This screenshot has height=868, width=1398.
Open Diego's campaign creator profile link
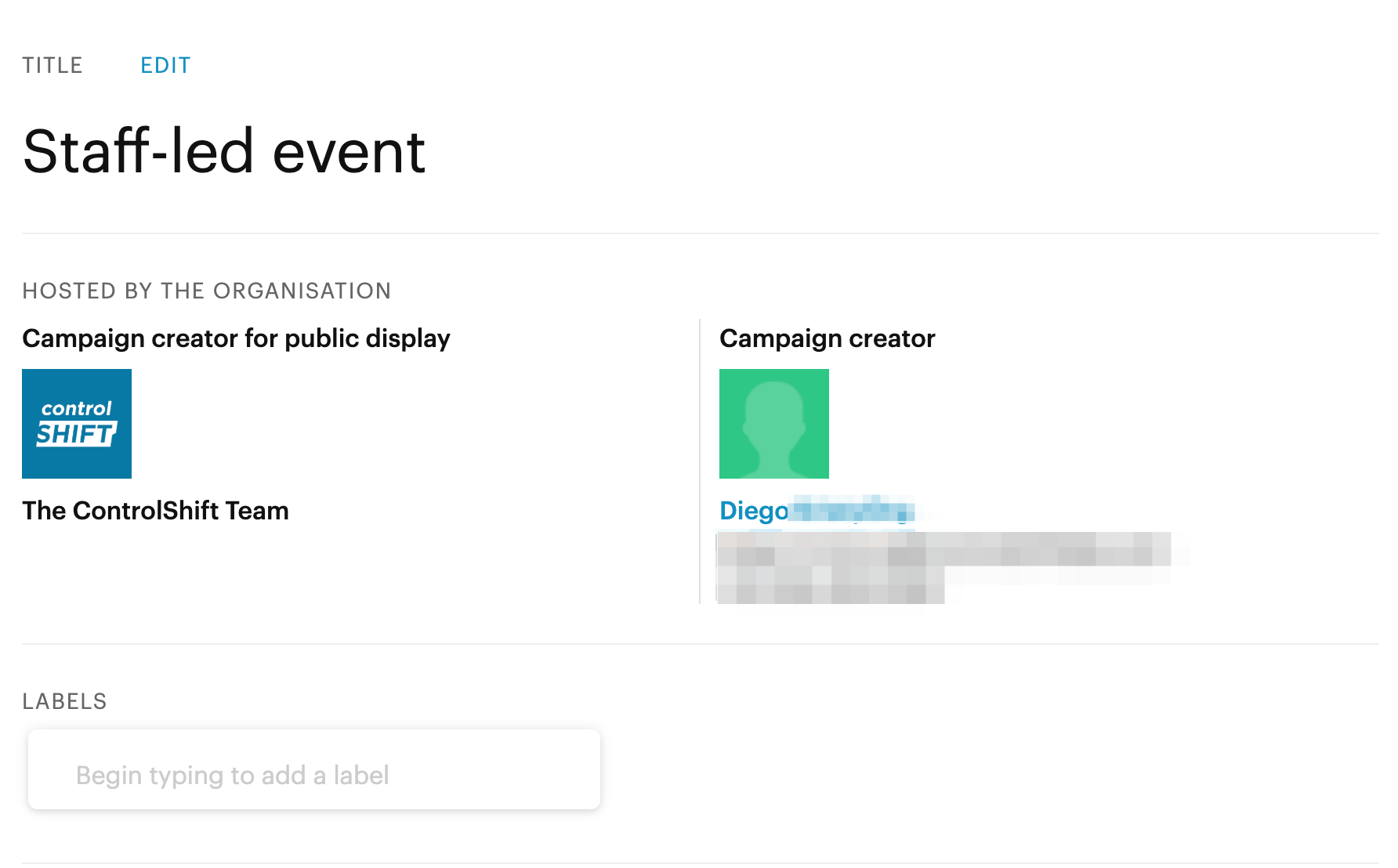817,511
